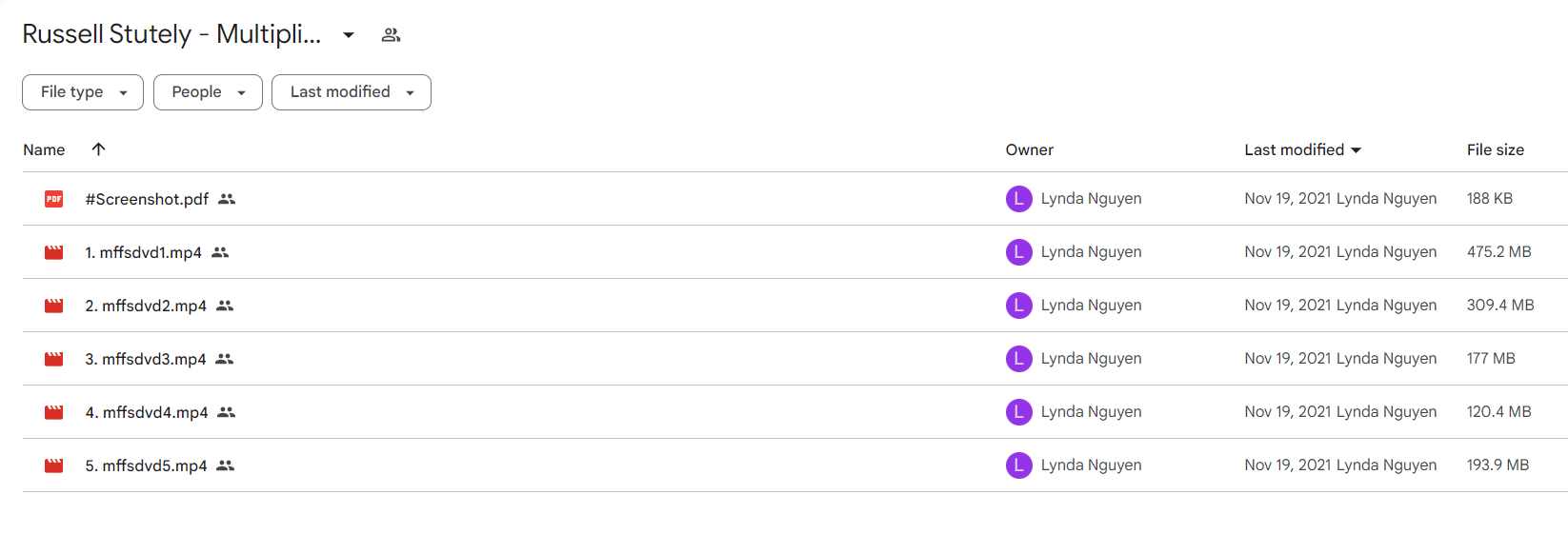Click the video icon for 3. mffsdvd3.mp4
Screen dimensions: 1568x554
[x=54, y=359]
